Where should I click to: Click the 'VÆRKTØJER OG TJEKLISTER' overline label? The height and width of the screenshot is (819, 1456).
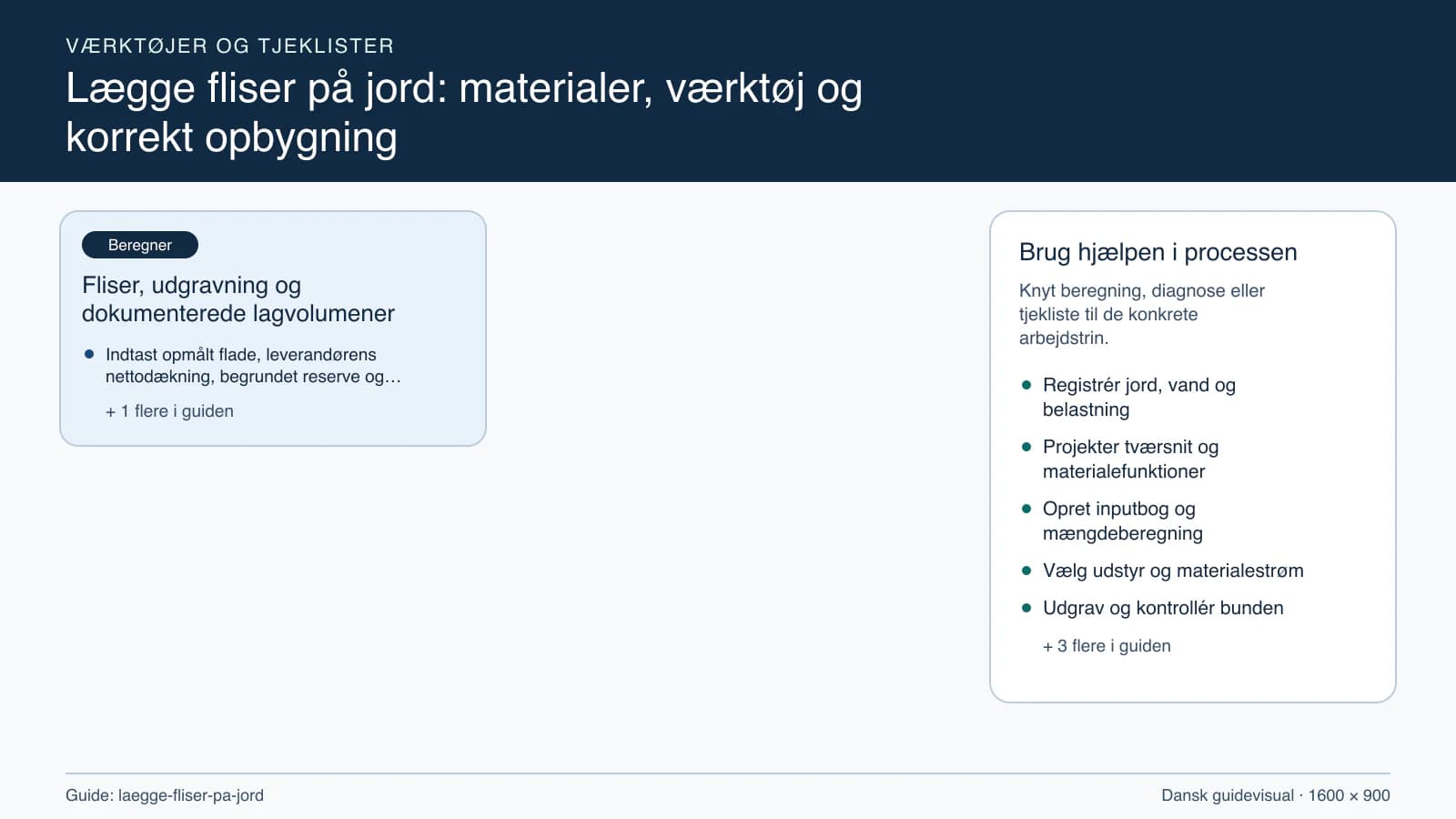click(x=230, y=45)
